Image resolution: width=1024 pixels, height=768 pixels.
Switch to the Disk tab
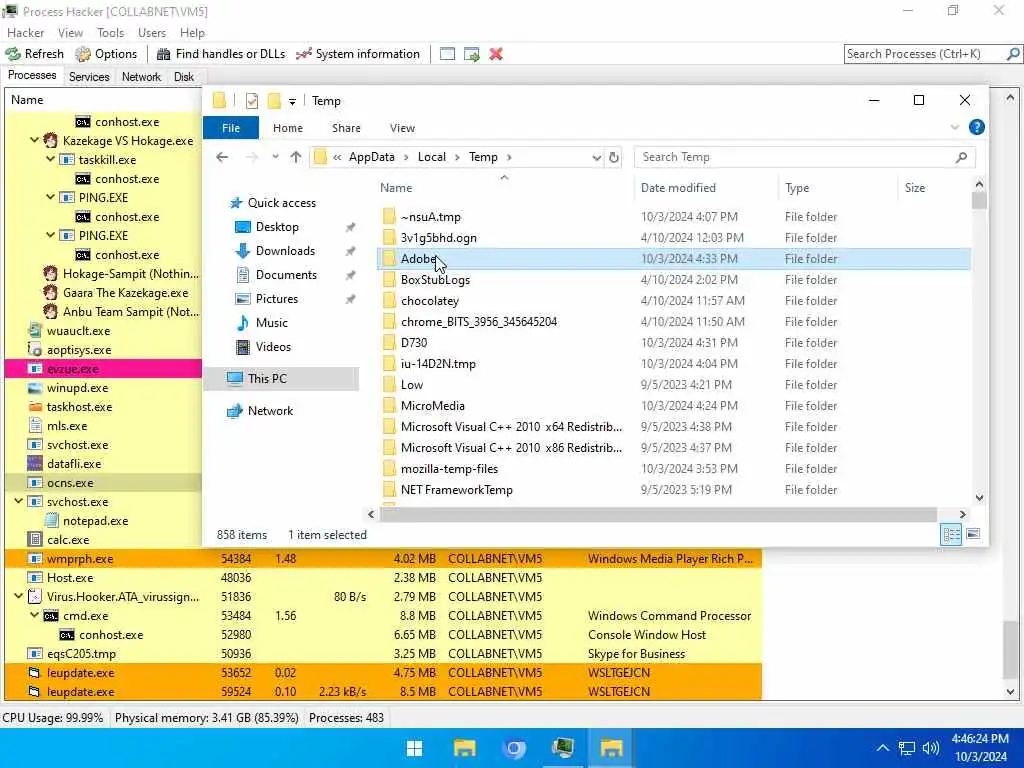pos(184,77)
